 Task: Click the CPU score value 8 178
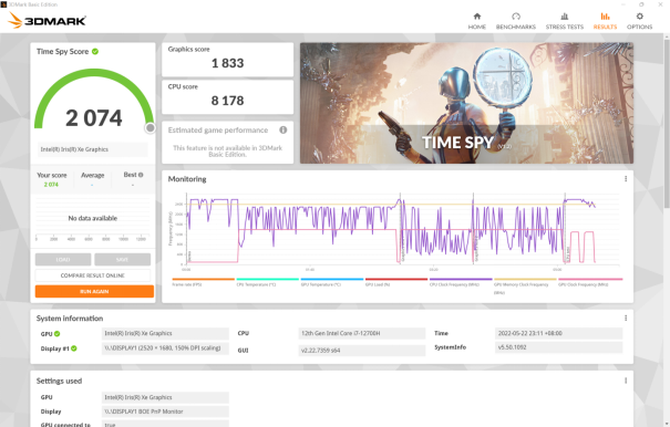coord(228,101)
